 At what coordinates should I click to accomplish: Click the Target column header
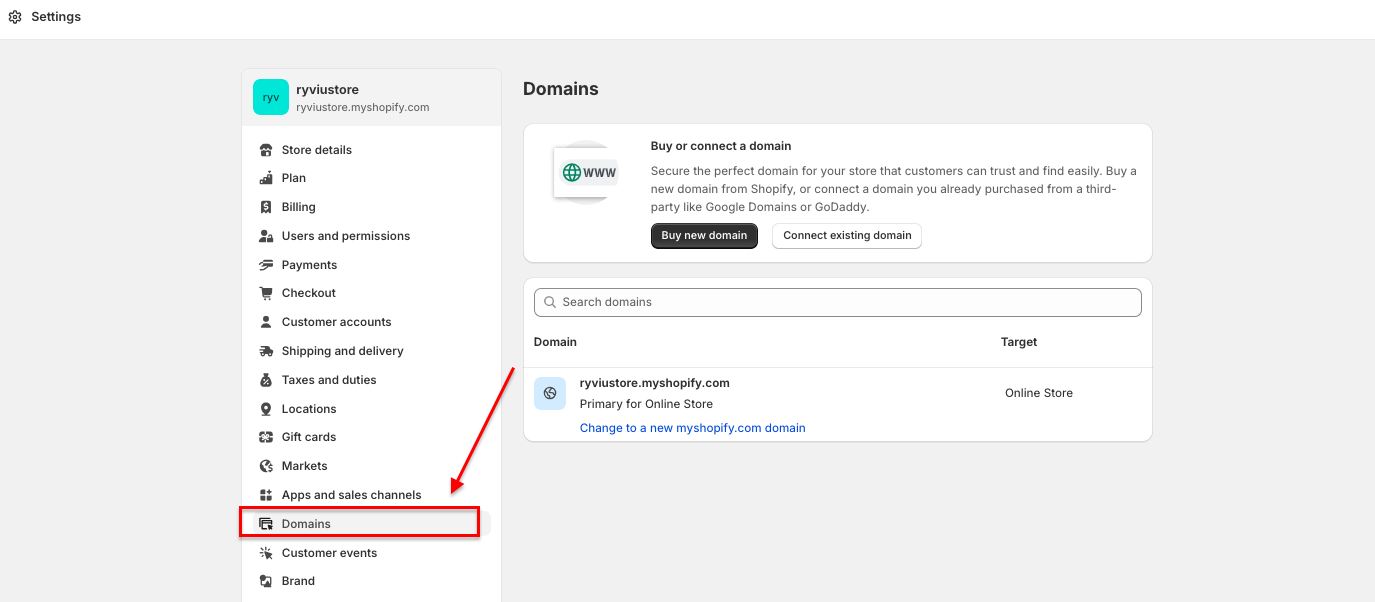[x=1019, y=342]
